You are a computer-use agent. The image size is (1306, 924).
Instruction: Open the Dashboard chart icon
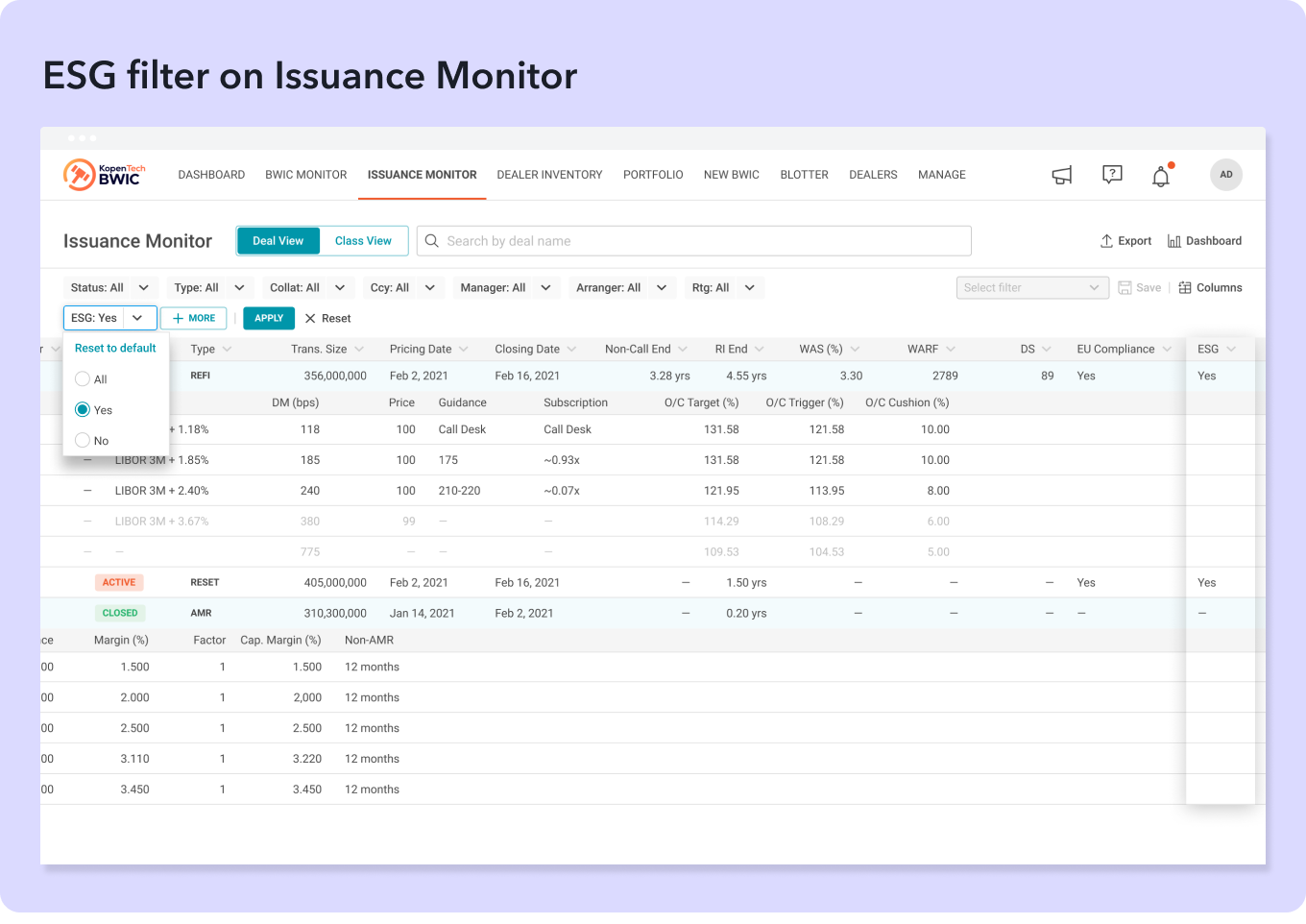tap(1173, 241)
